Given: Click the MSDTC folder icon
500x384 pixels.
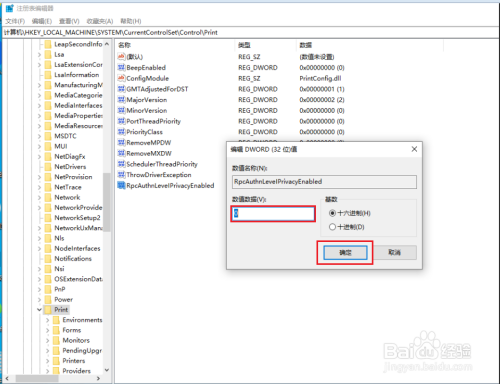Looking at the screenshot, I should [48, 136].
